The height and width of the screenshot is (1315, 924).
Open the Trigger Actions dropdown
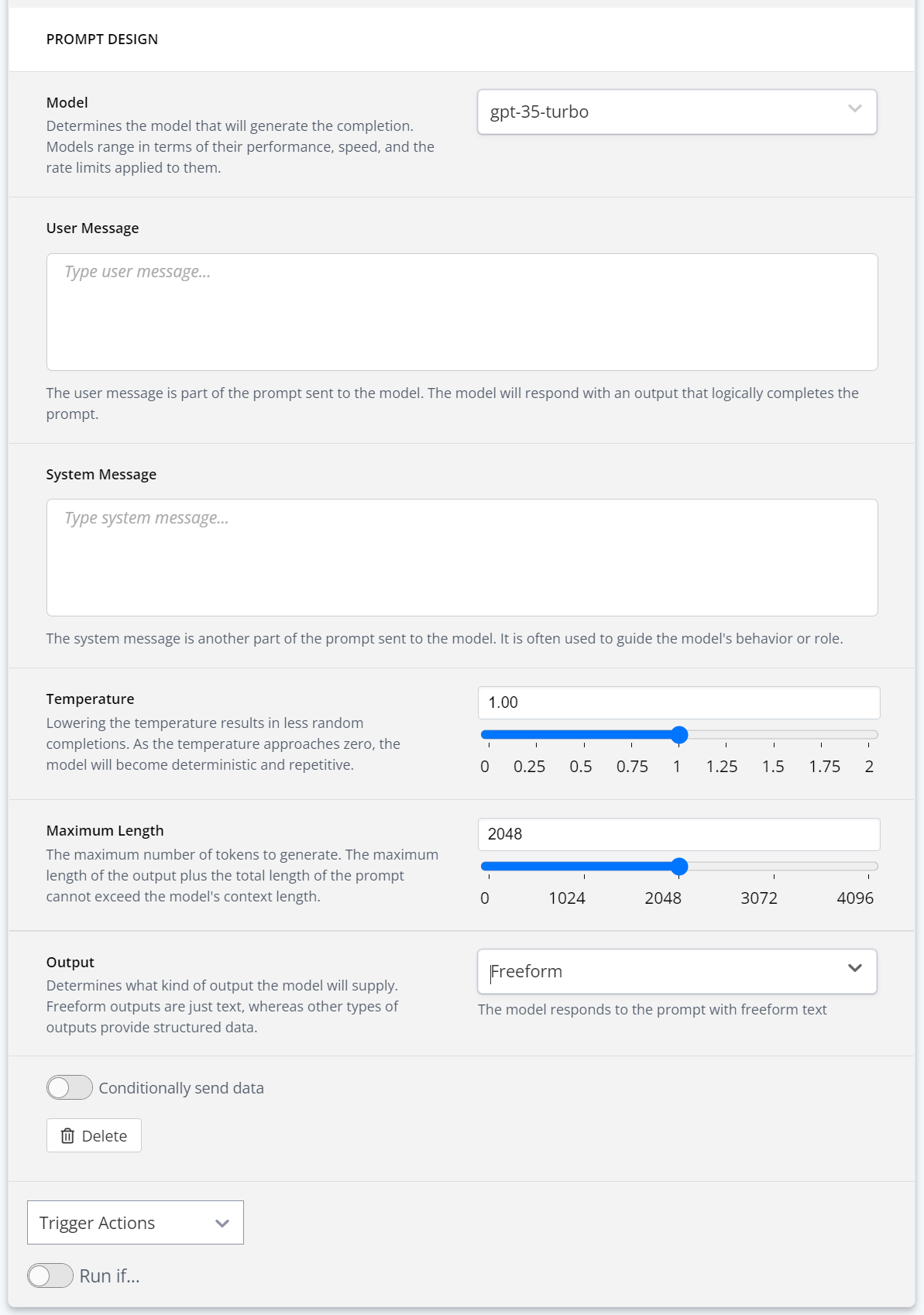(x=136, y=1223)
